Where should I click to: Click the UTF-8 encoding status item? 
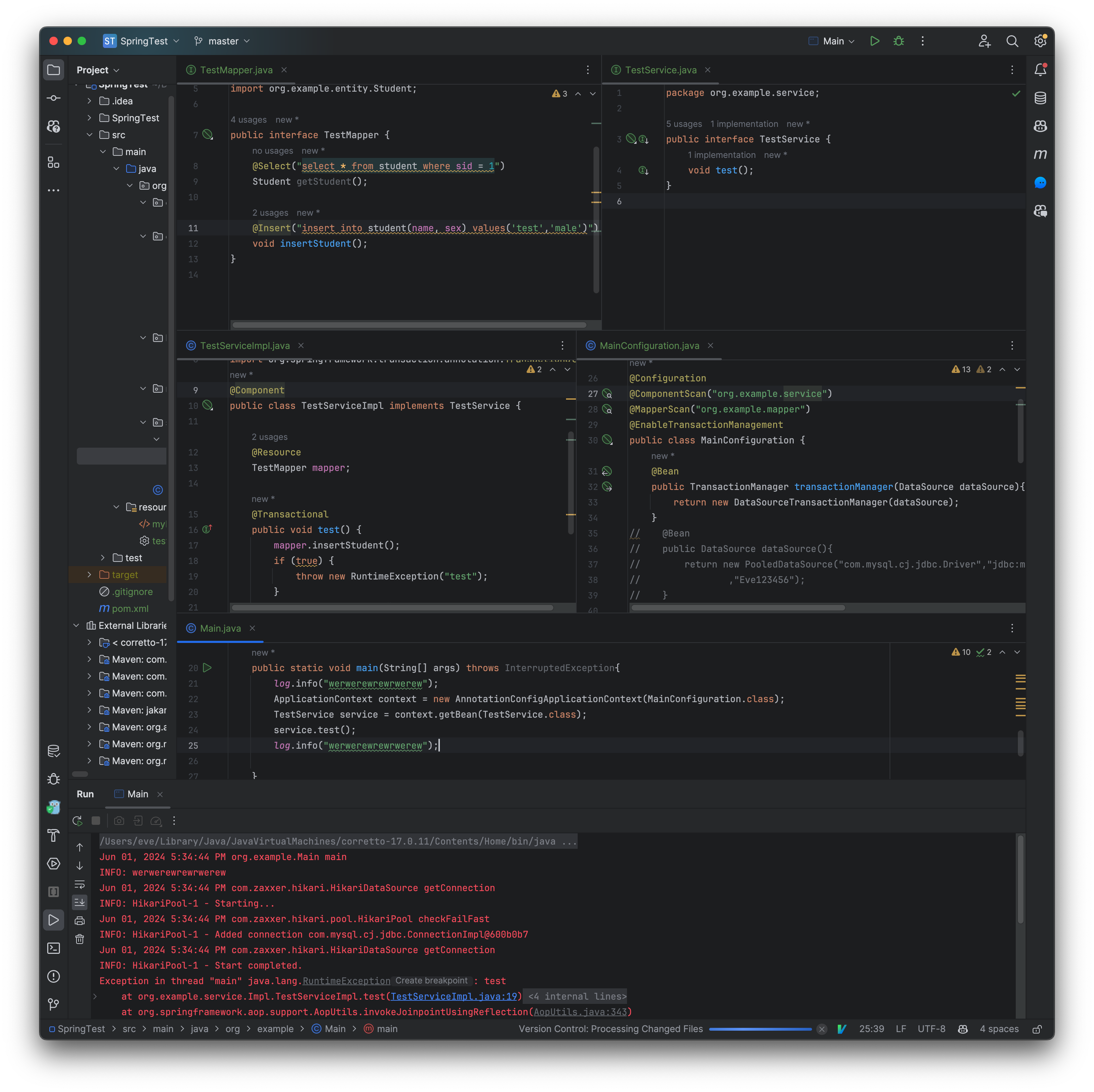tap(932, 1029)
